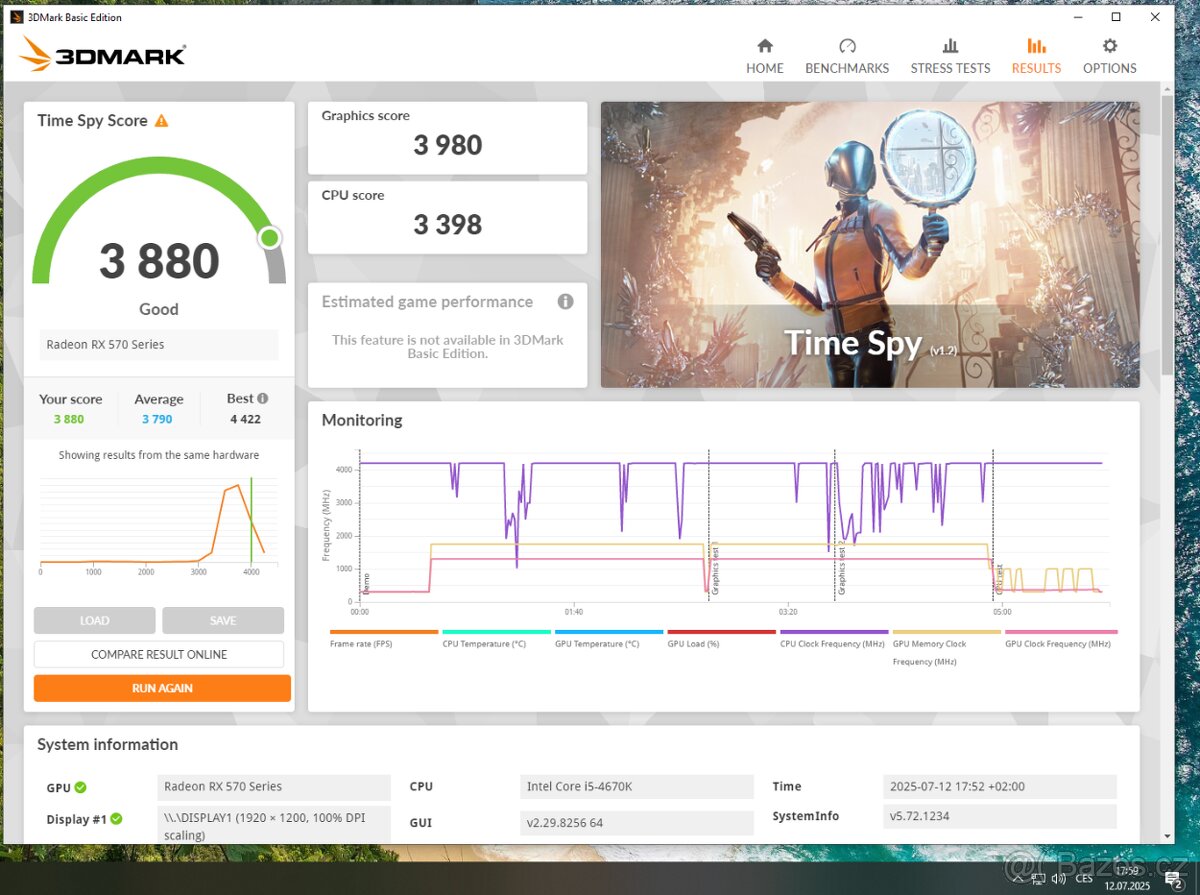Click the info icon next to Best
This screenshot has height=895, width=1200.
(262, 398)
